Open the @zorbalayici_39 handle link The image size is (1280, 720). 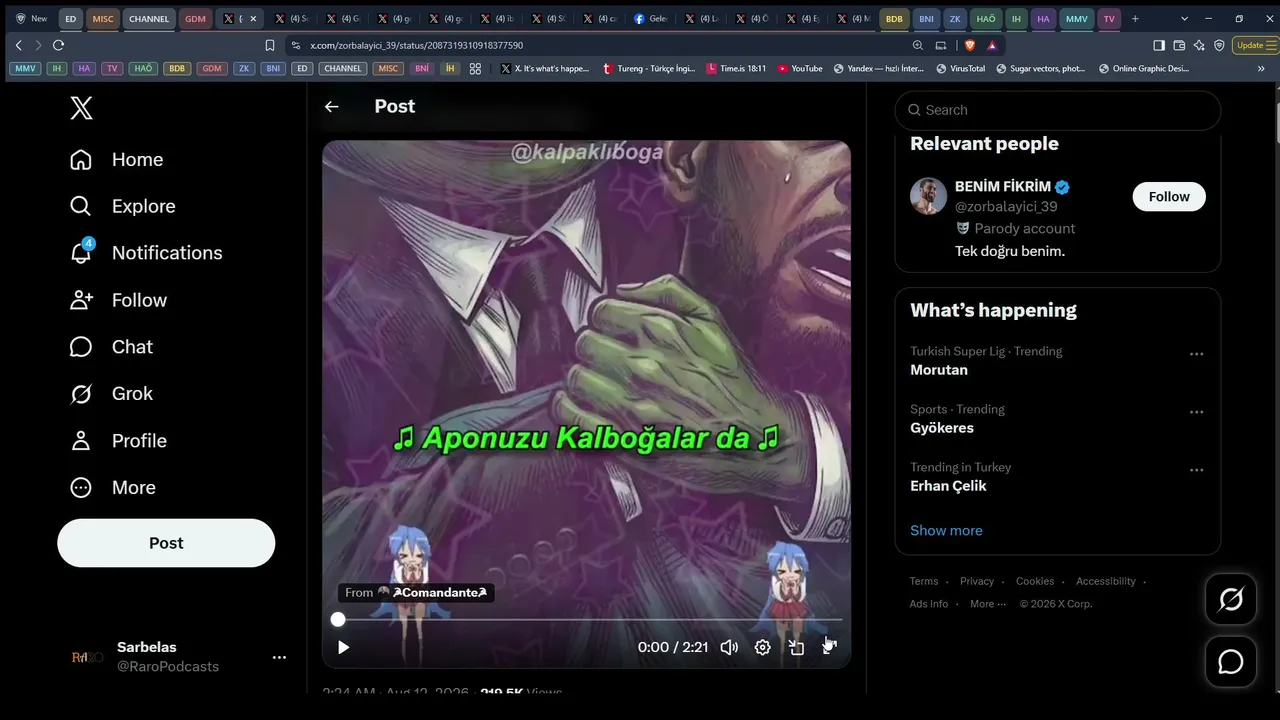(1006, 207)
